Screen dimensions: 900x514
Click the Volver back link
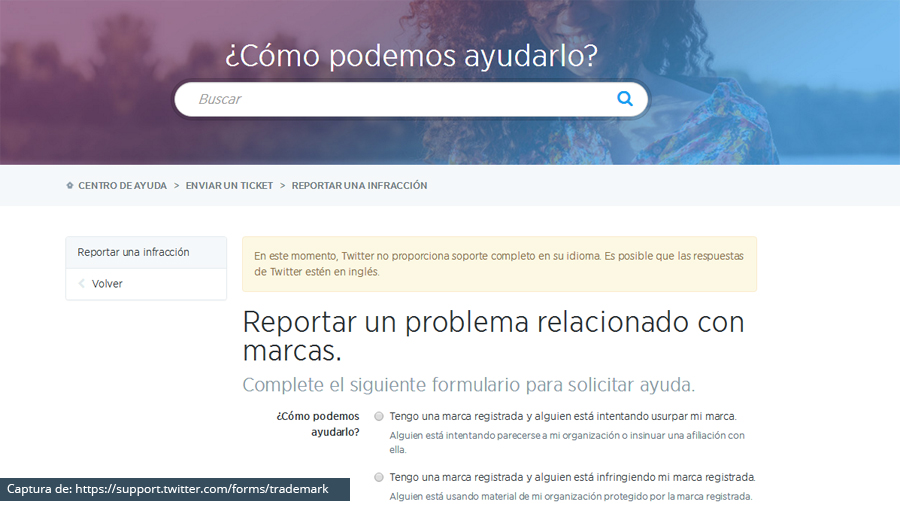[x=107, y=283]
